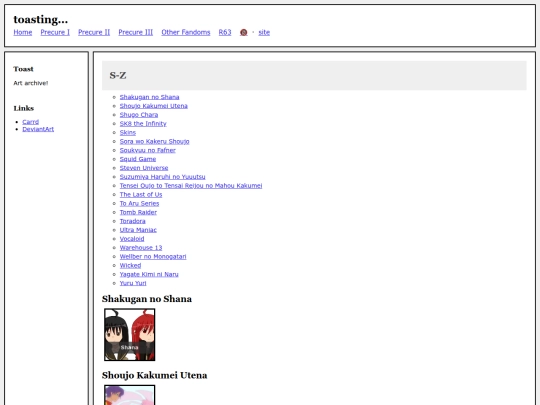540x405 pixels.
Task: Go to the Home page link
Action: click(23, 32)
